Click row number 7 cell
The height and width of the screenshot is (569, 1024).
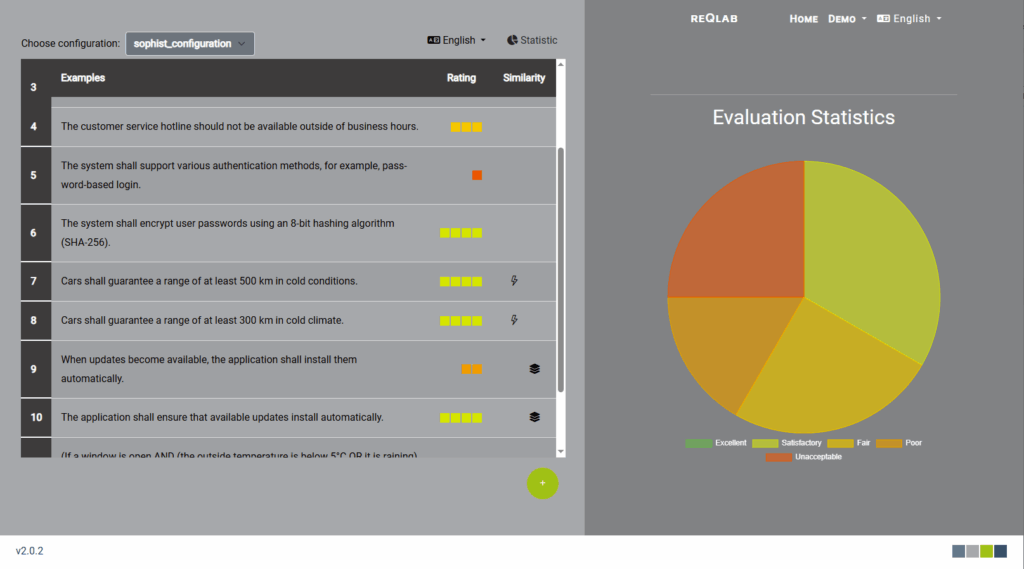tap(36, 281)
